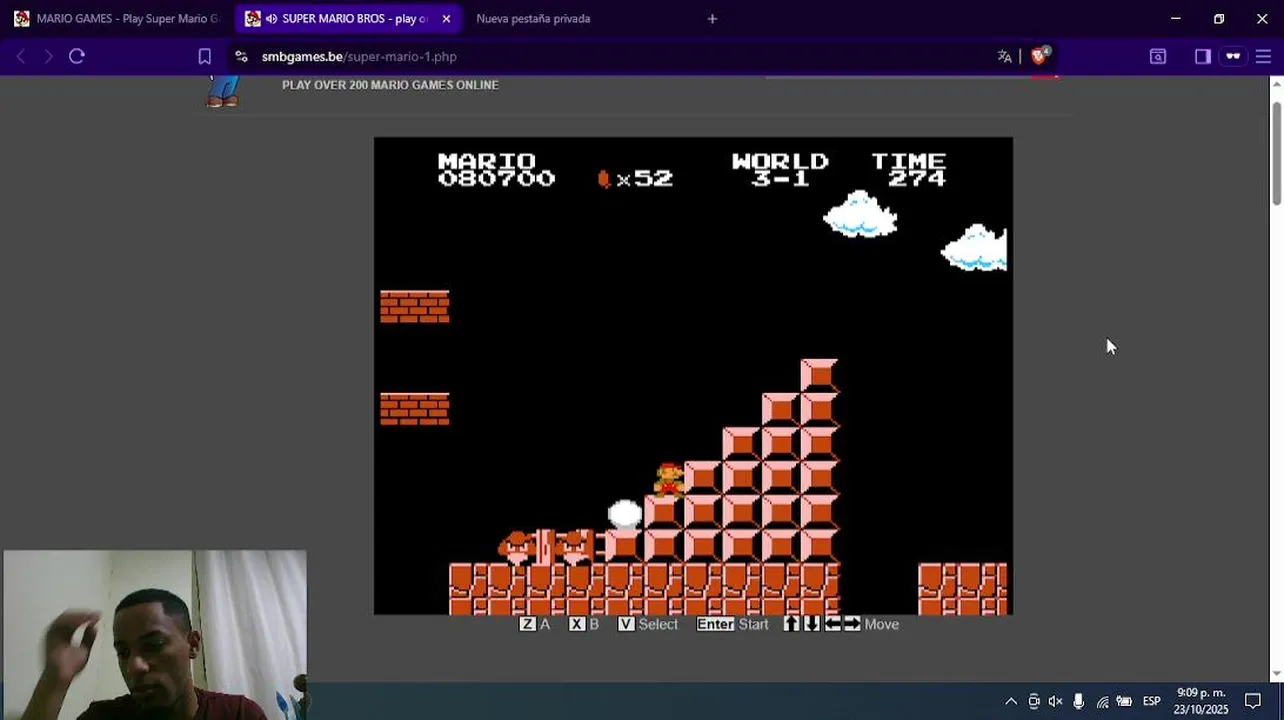Click the Mario game canvas
1284x720 pixels.
(693, 376)
